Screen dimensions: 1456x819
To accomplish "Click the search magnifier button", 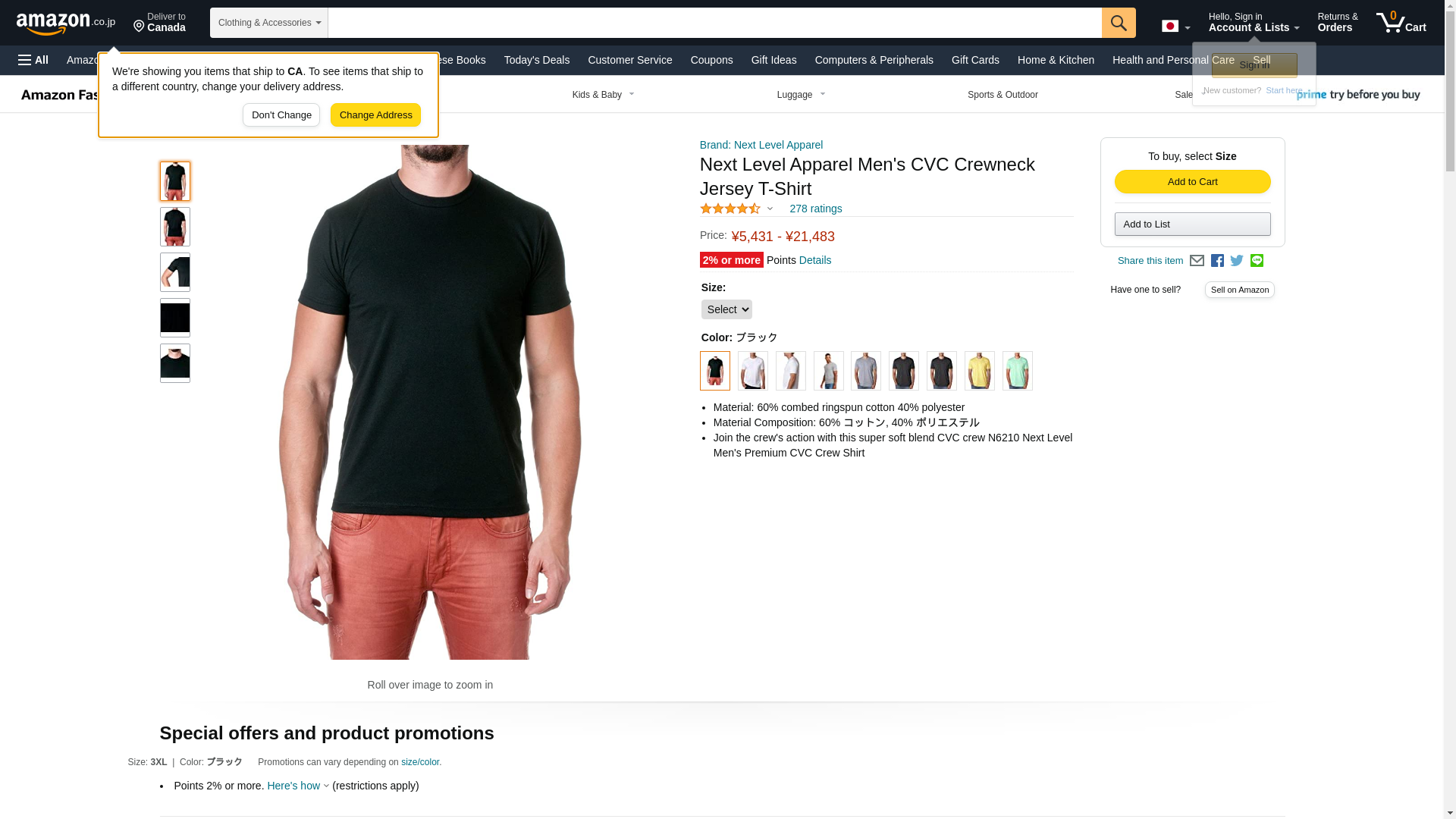I will pyautogui.click(x=1119, y=23).
